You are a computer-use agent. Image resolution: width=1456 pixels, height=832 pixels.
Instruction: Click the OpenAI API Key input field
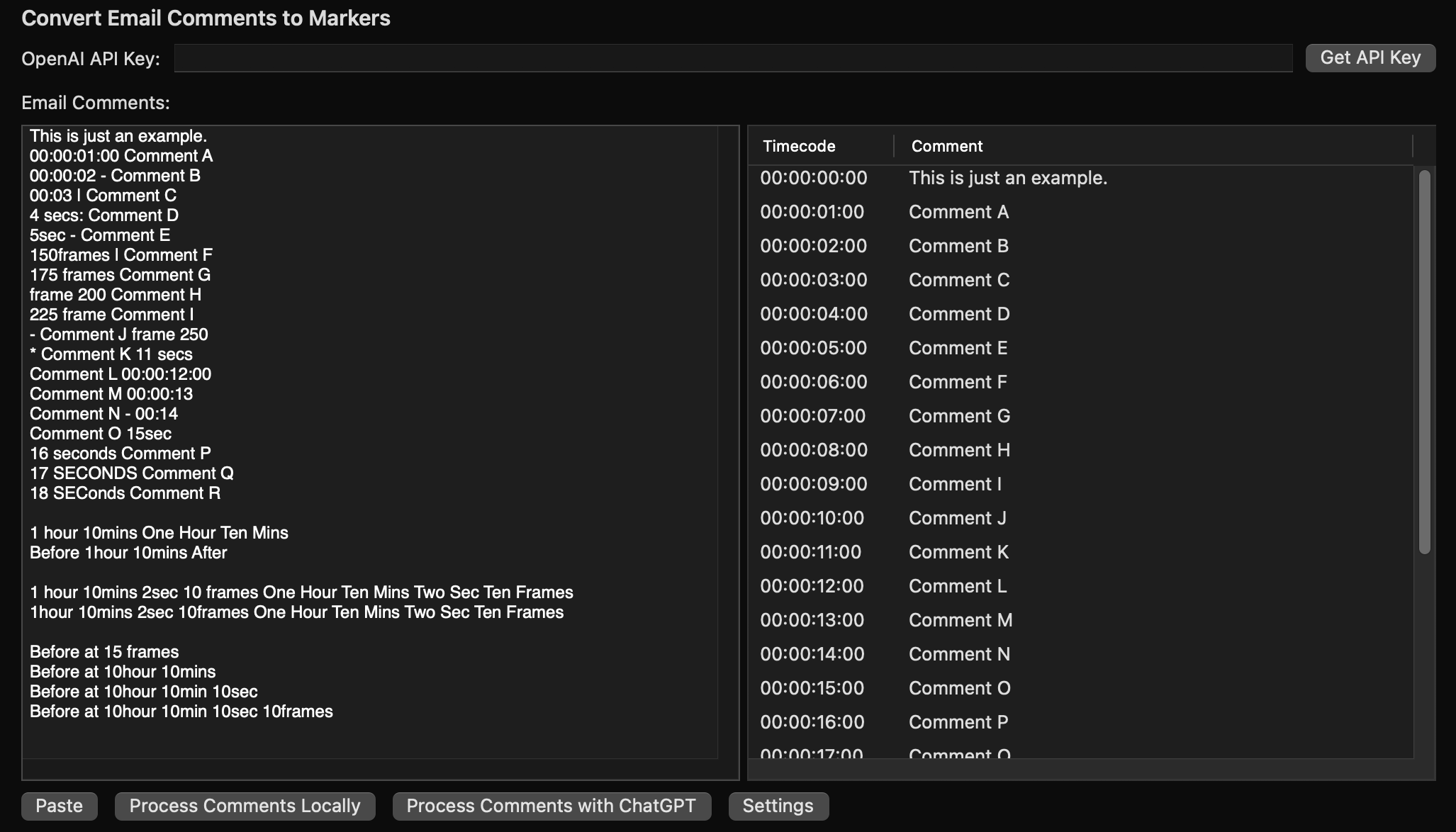[733, 58]
